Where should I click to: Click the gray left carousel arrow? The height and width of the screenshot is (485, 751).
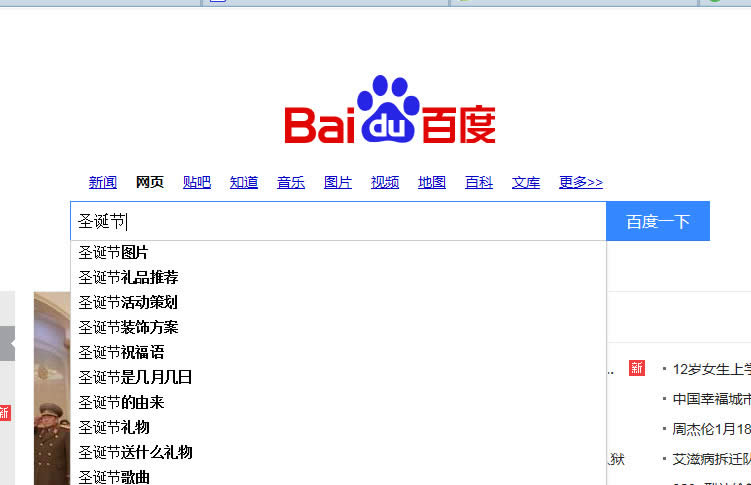[x=8, y=343]
